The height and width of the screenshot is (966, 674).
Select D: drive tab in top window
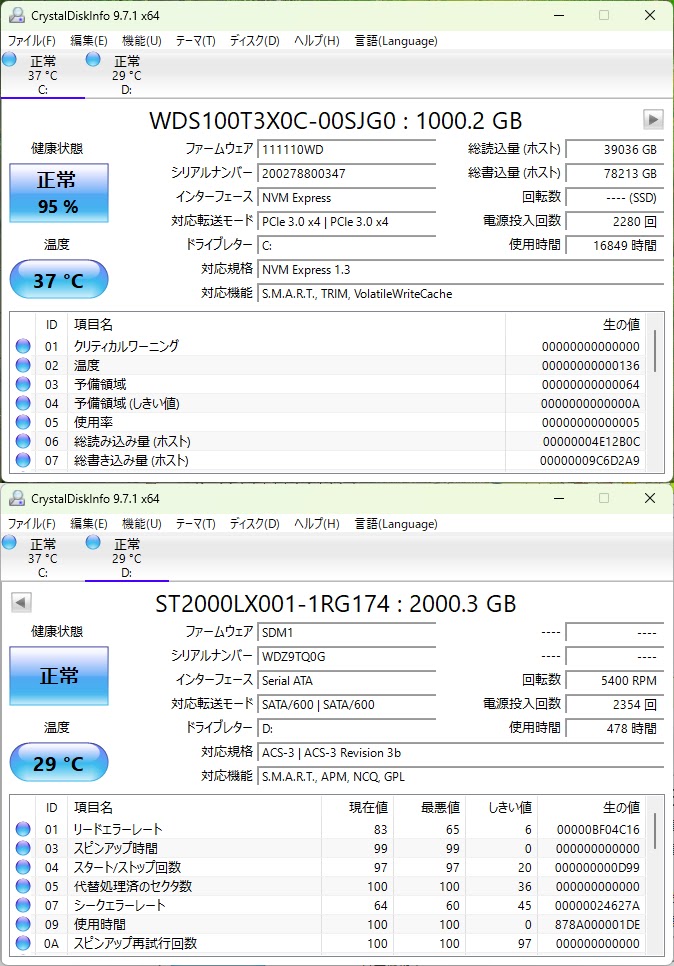pos(126,75)
